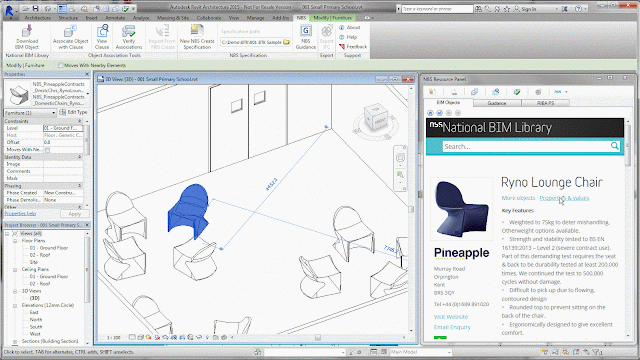Viewport: 640px width, 360px height.
Task: Click the favorites star icon in title bar
Action: click(507, 9)
